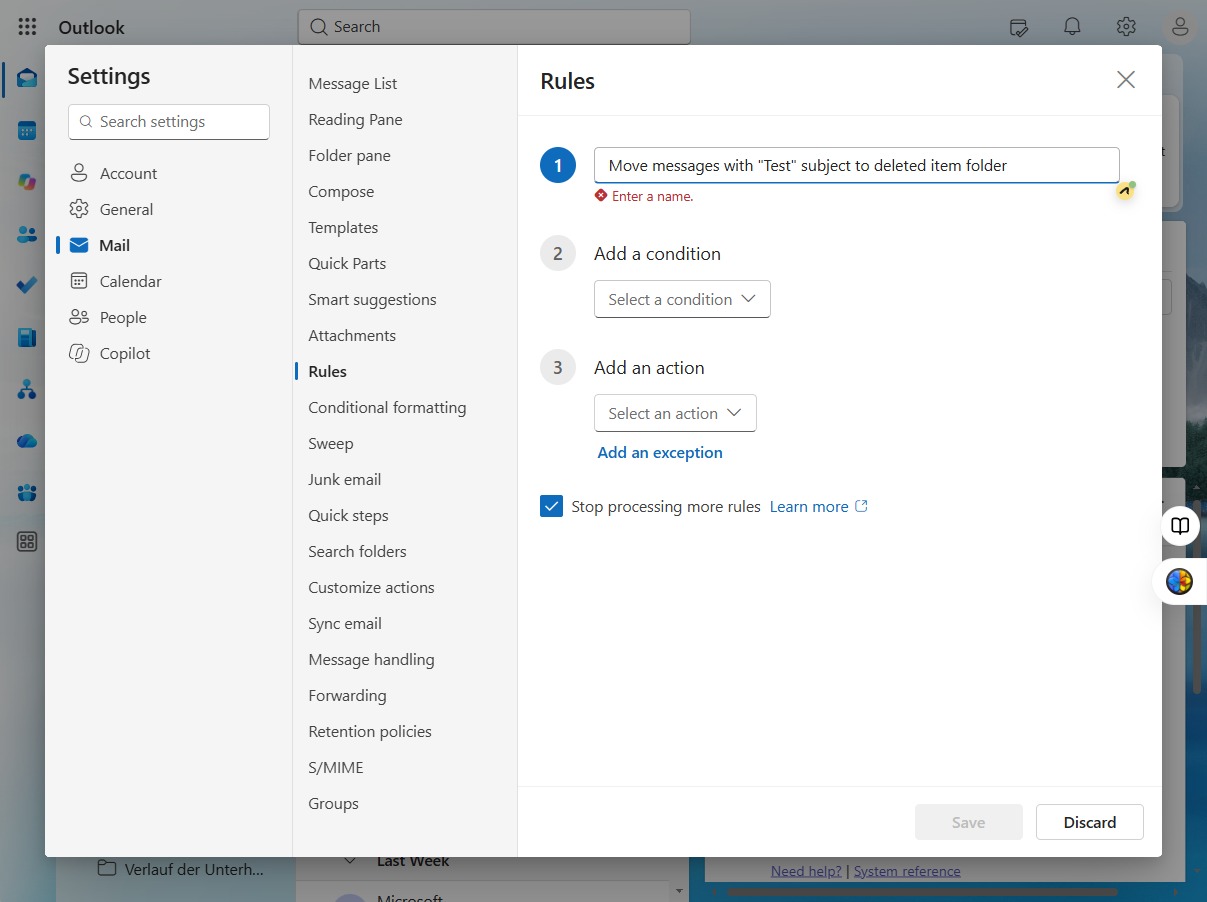Open the OneDrive cloud app
Image resolution: width=1207 pixels, height=902 pixels.
coord(27,440)
